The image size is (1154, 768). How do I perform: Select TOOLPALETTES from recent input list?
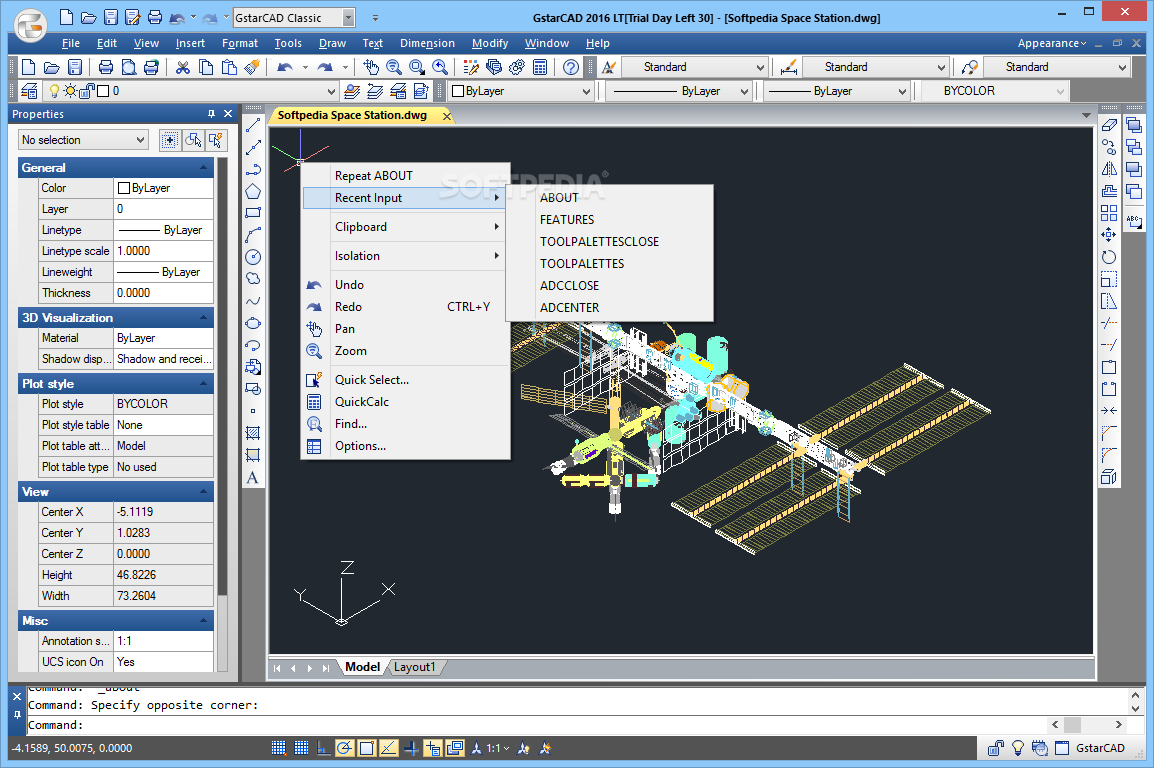tap(582, 263)
